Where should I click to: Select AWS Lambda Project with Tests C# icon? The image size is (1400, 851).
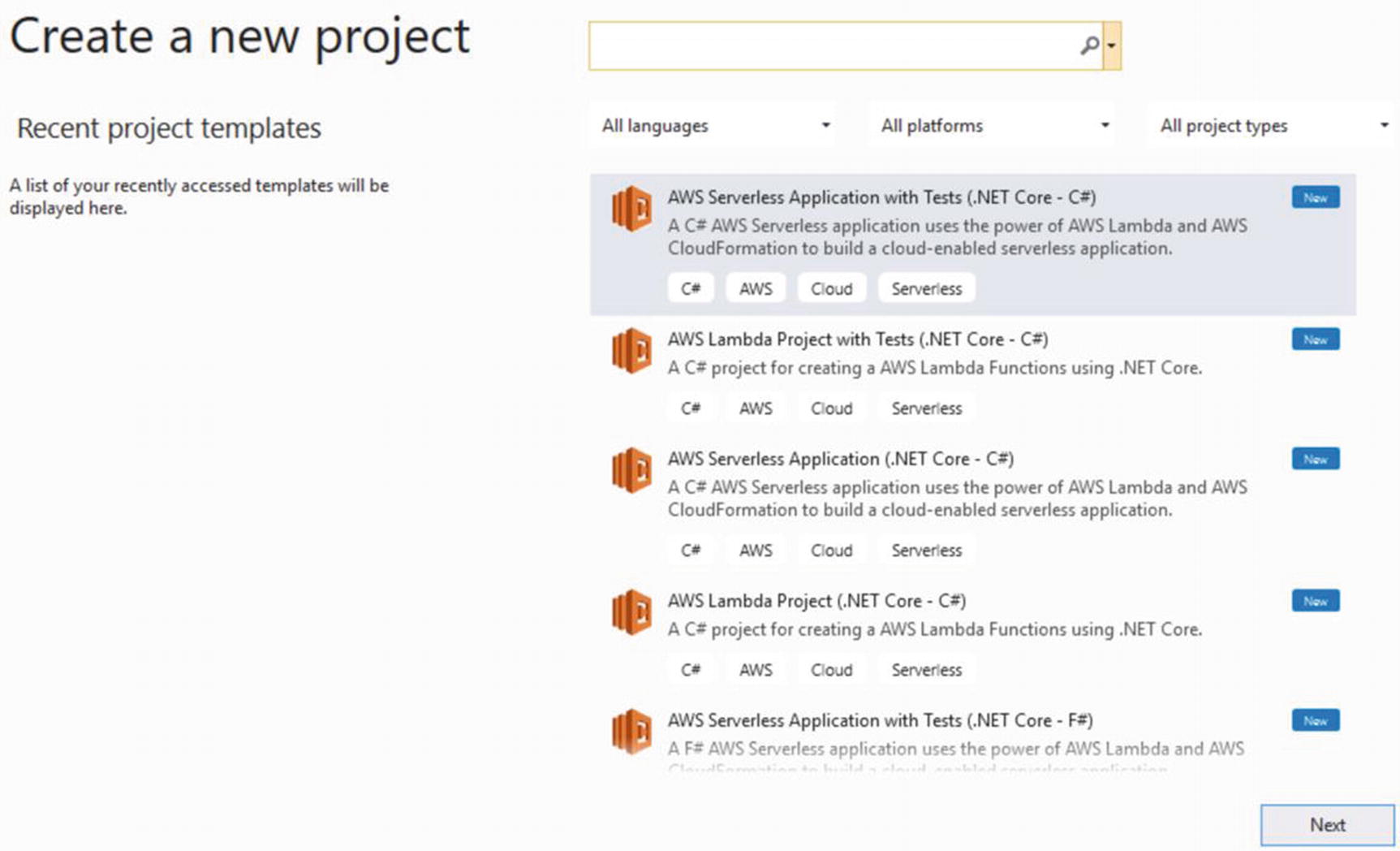click(x=631, y=351)
